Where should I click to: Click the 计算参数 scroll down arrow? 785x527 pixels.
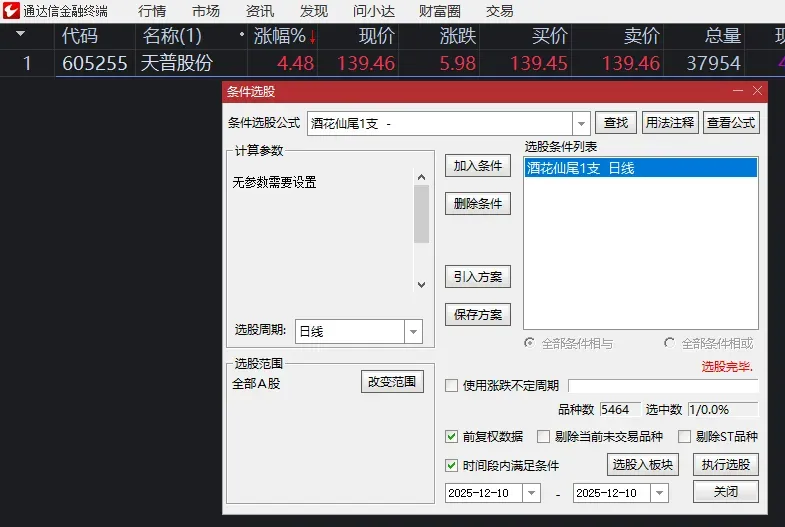tap(422, 284)
